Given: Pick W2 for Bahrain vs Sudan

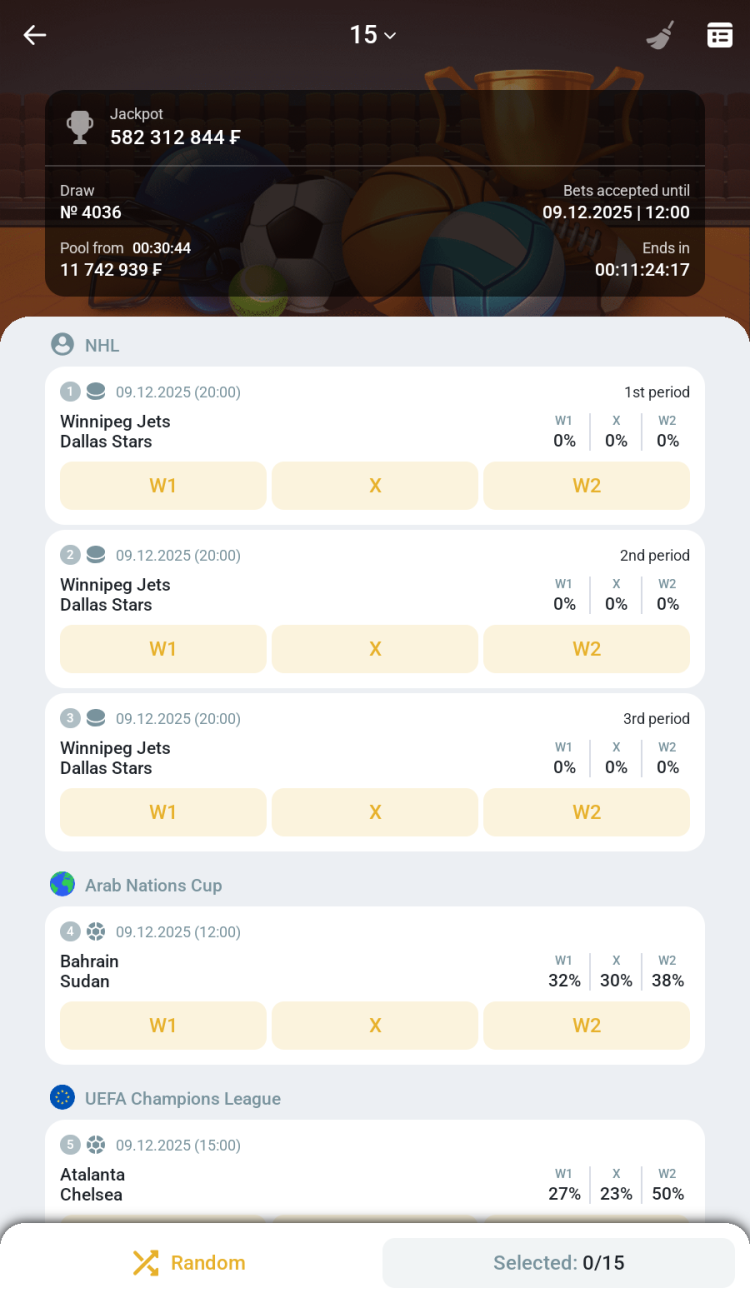Looking at the screenshot, I should click(x=586, y=1026).
